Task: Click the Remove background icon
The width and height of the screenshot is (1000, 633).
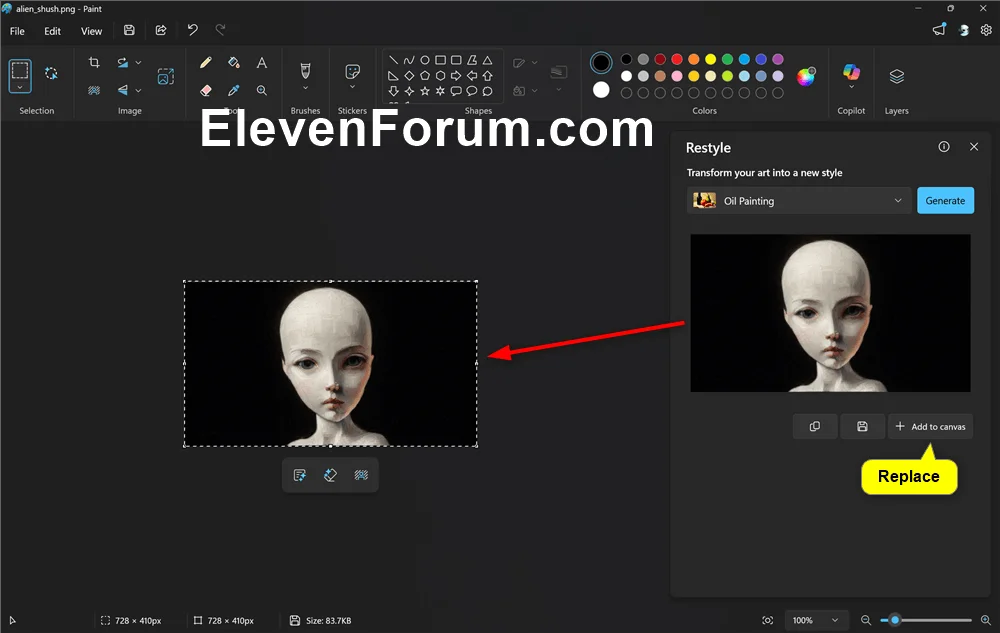Action: tap(94, 91)
